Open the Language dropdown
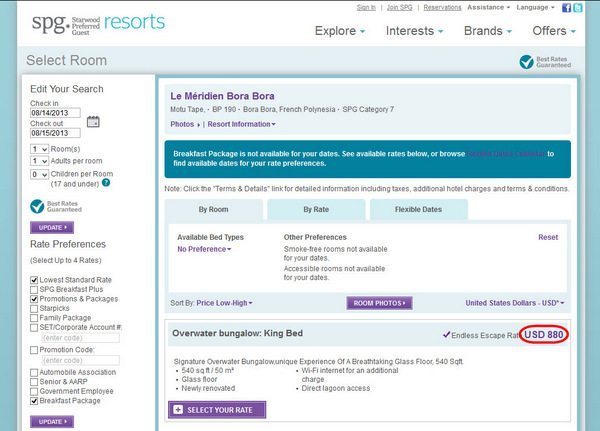Screen dimensions: 600x431 coord(535,7)
